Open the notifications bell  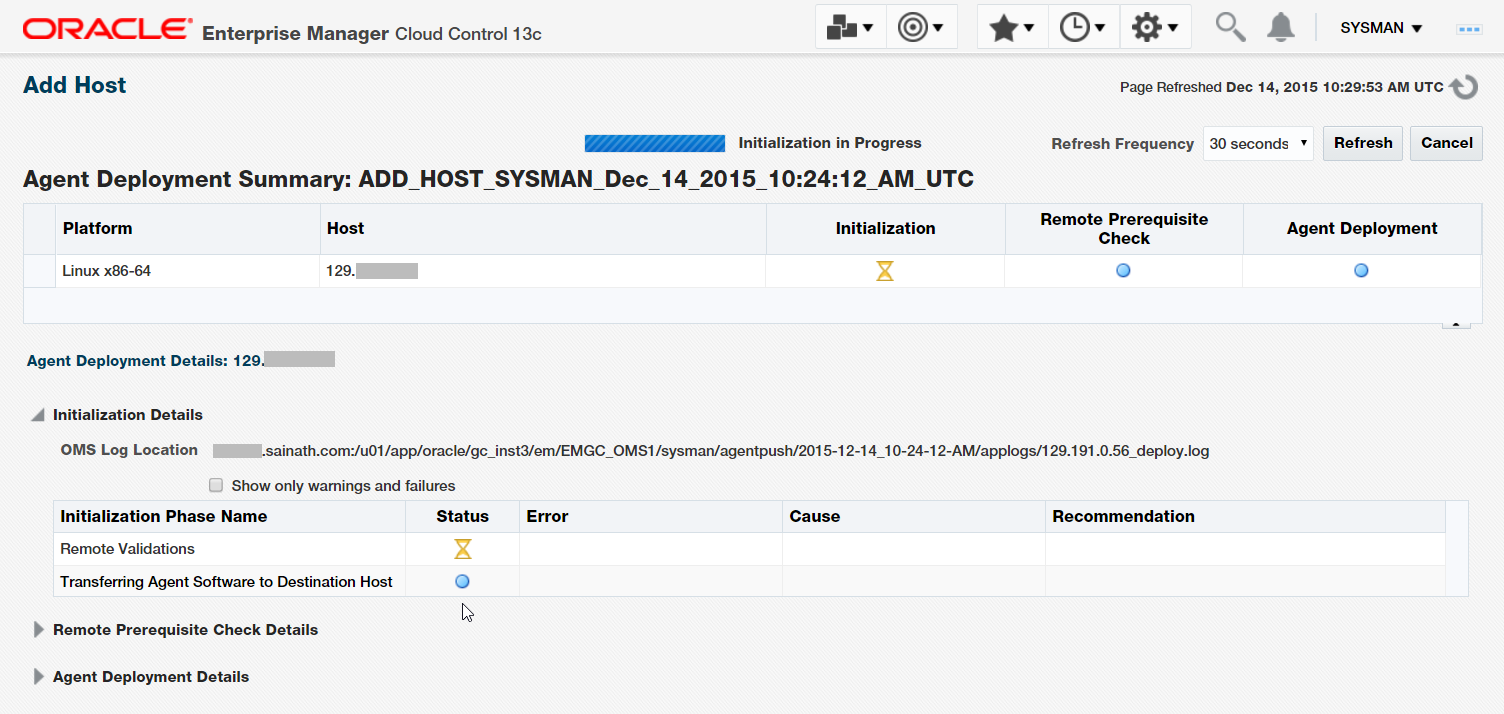1280,28
